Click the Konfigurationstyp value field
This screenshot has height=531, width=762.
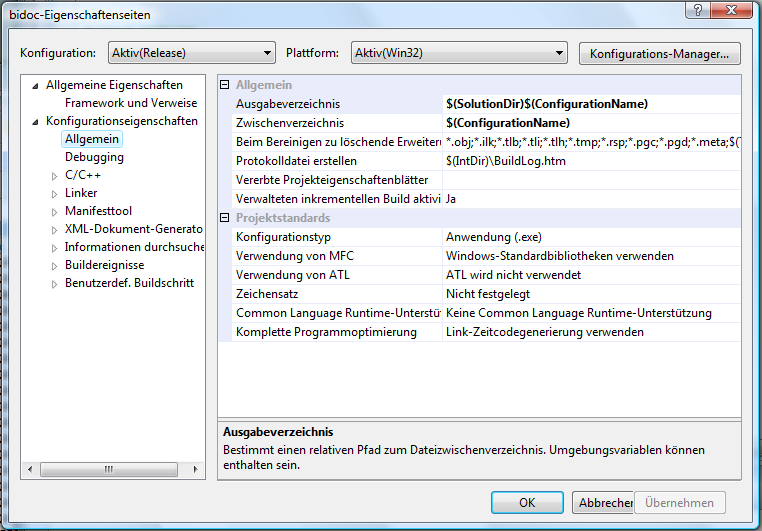(590, 237)
